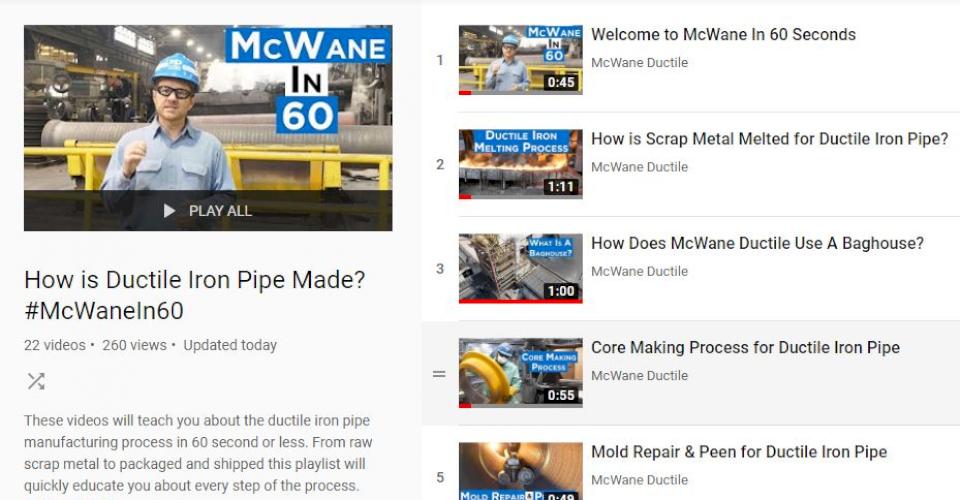Viewport: 960px width, 500px height.
Task: Grab the reorder handle on Core Making video
Action: (439, 373)
